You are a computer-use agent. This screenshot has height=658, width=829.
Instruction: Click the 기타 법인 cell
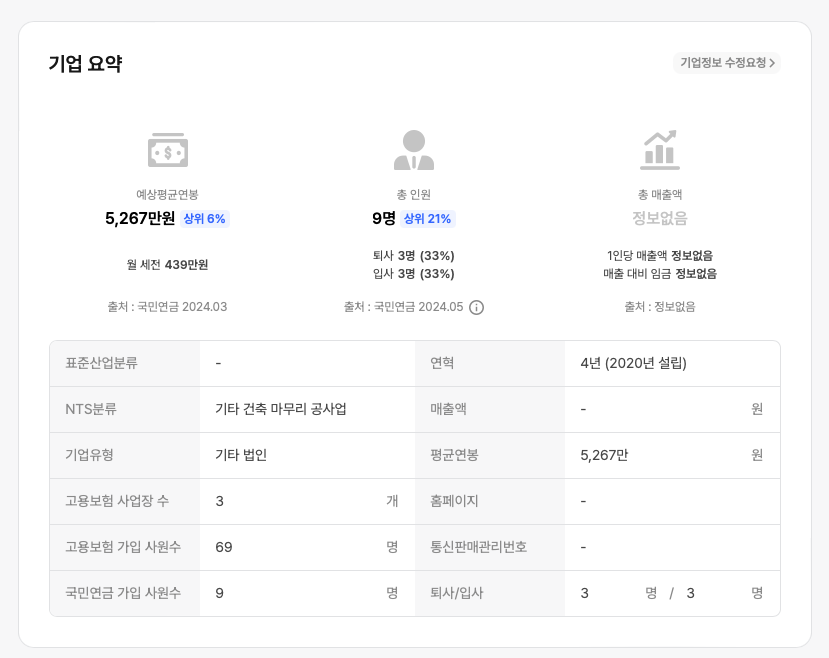pyautogui.click(x=241, y=455)
